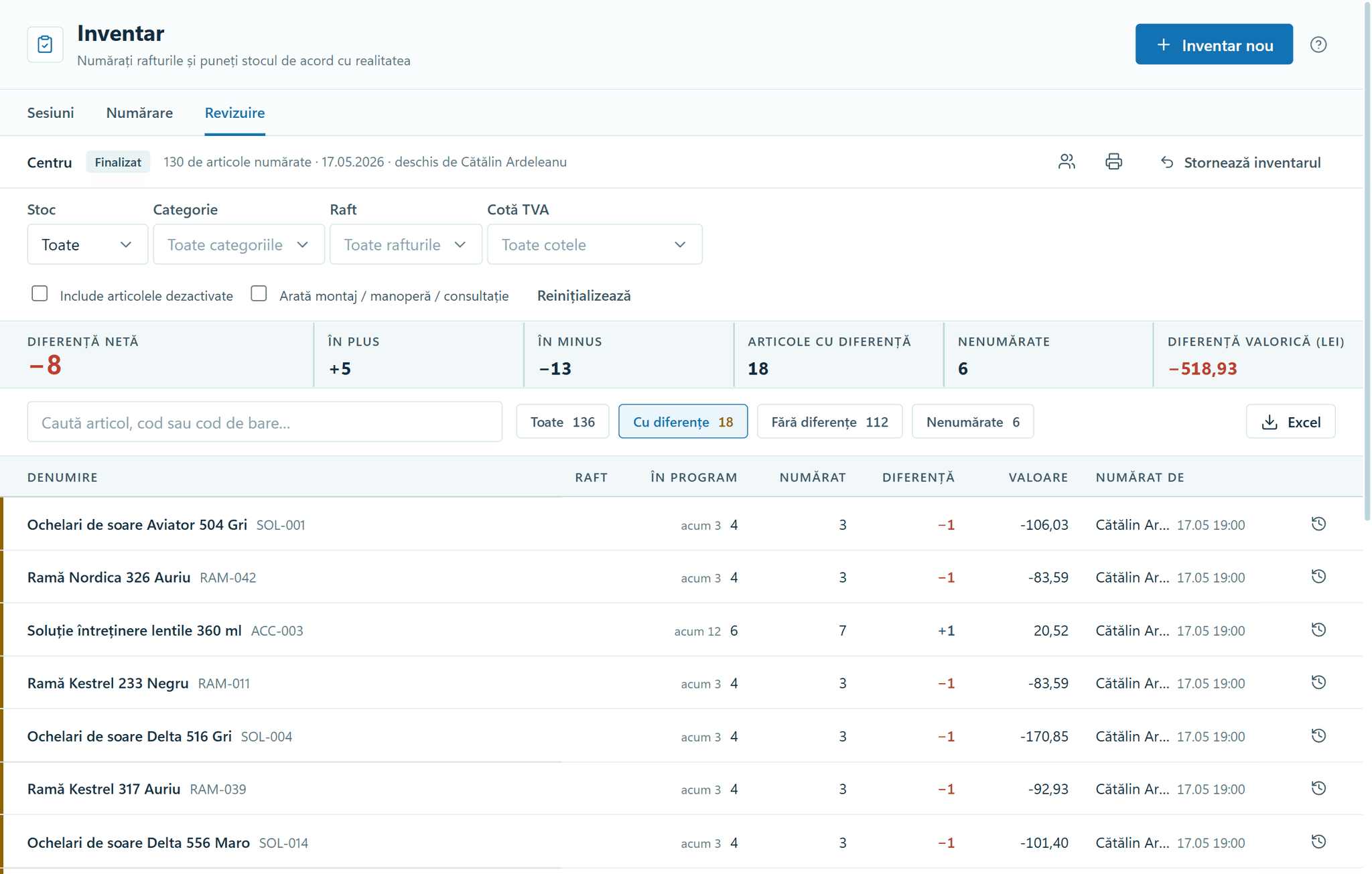
Task: Show Fără diferențe 112 items
Action: coord(829,422)
